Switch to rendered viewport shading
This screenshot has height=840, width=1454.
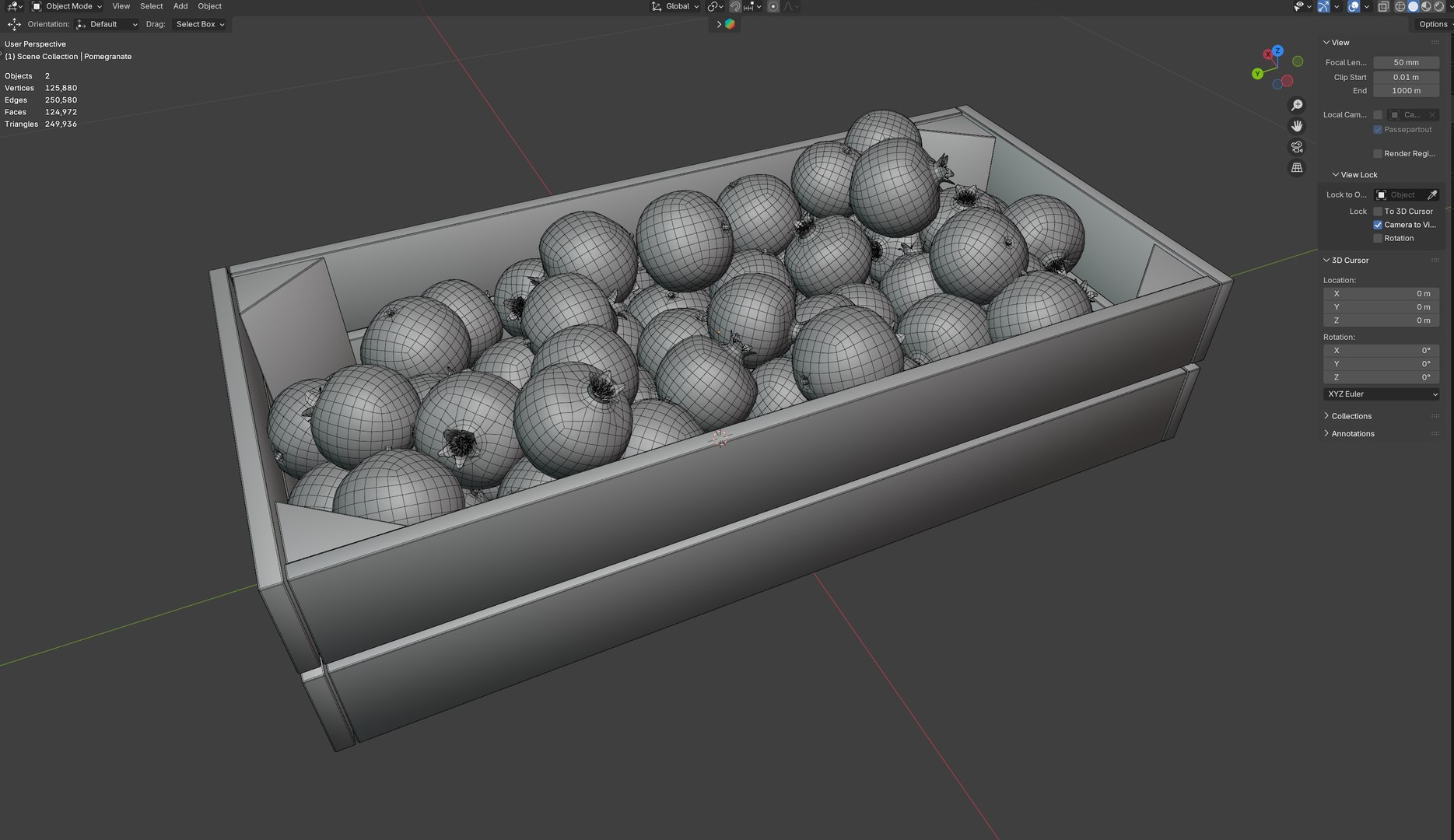pyautogui.click(x=1439, y=6)
